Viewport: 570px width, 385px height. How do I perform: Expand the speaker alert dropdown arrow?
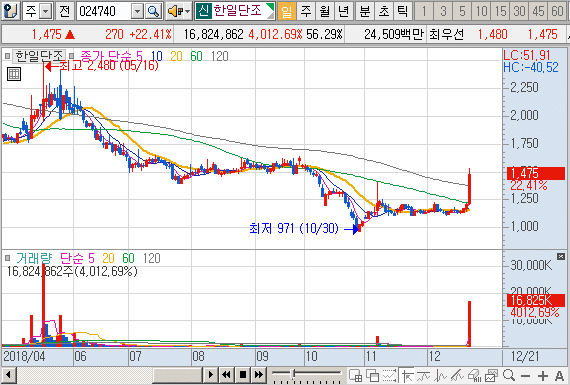188,11
